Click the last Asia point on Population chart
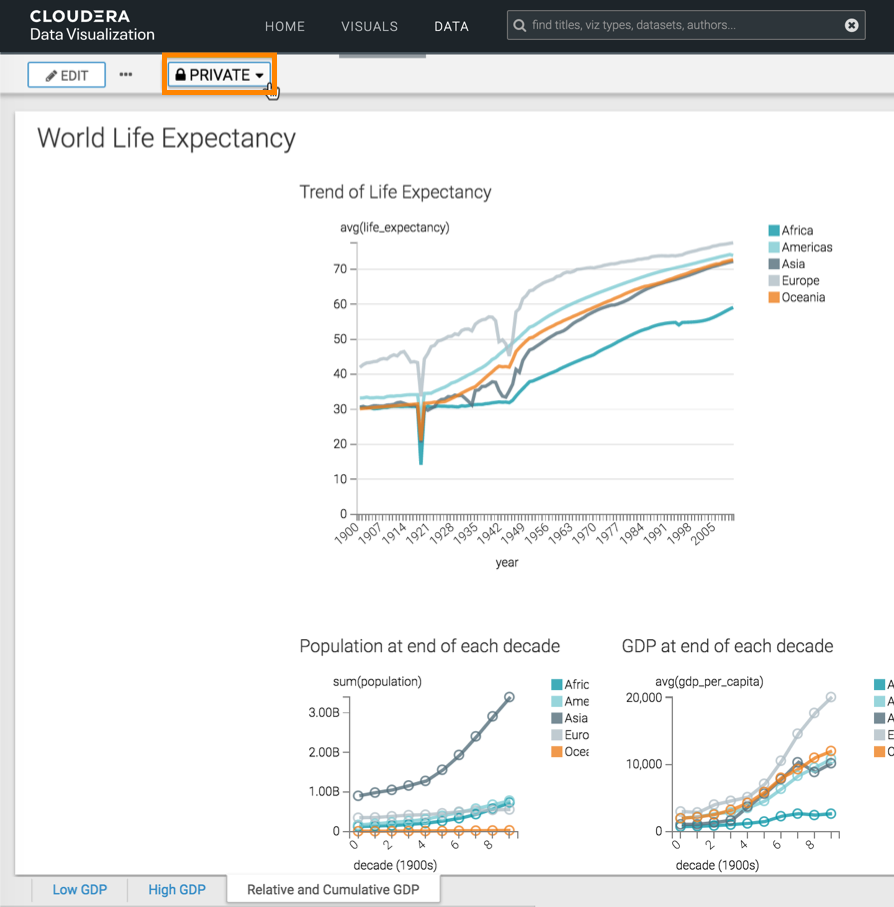Image resolution: width=894 pixels, height=907 pixels. tap(509, 697)
